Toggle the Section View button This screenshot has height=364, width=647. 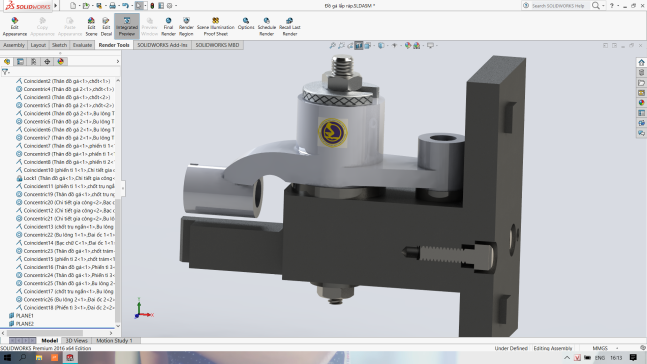point(359,45)
